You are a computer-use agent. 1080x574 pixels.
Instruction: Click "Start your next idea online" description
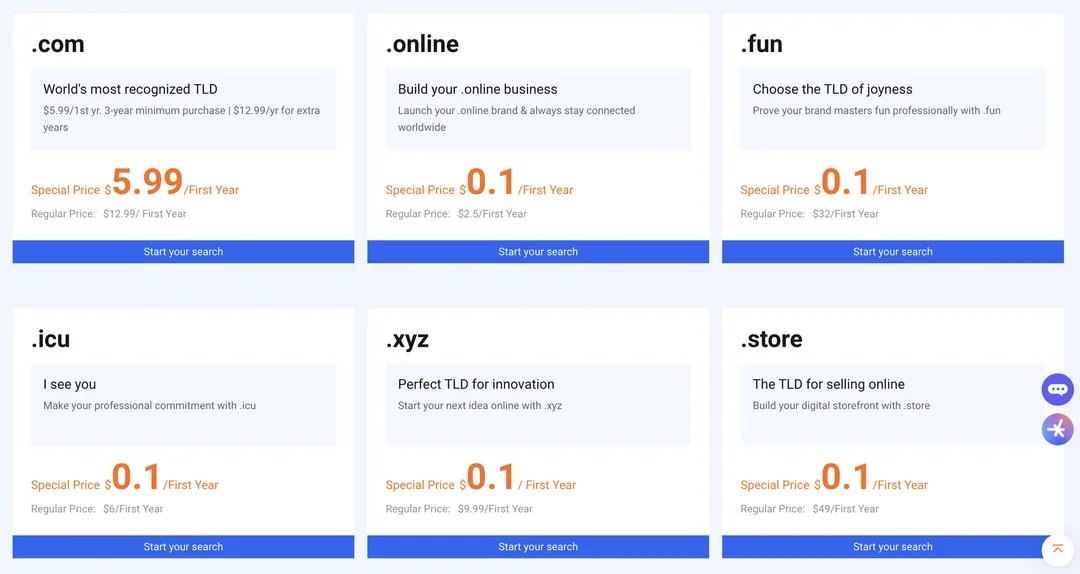tap(479, 405)
